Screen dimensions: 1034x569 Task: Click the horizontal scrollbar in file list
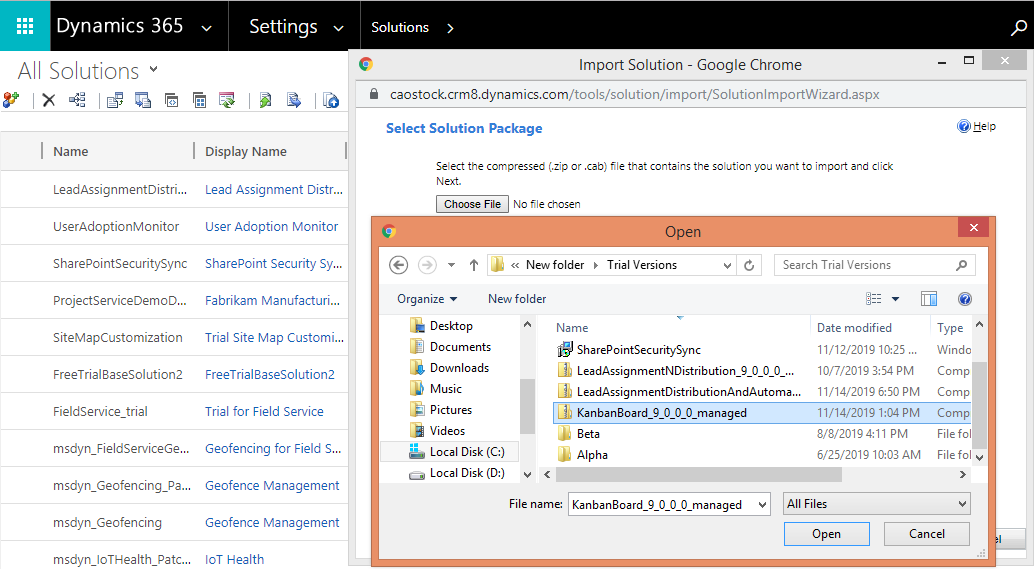pyautogui.click(x=698, y=475)
